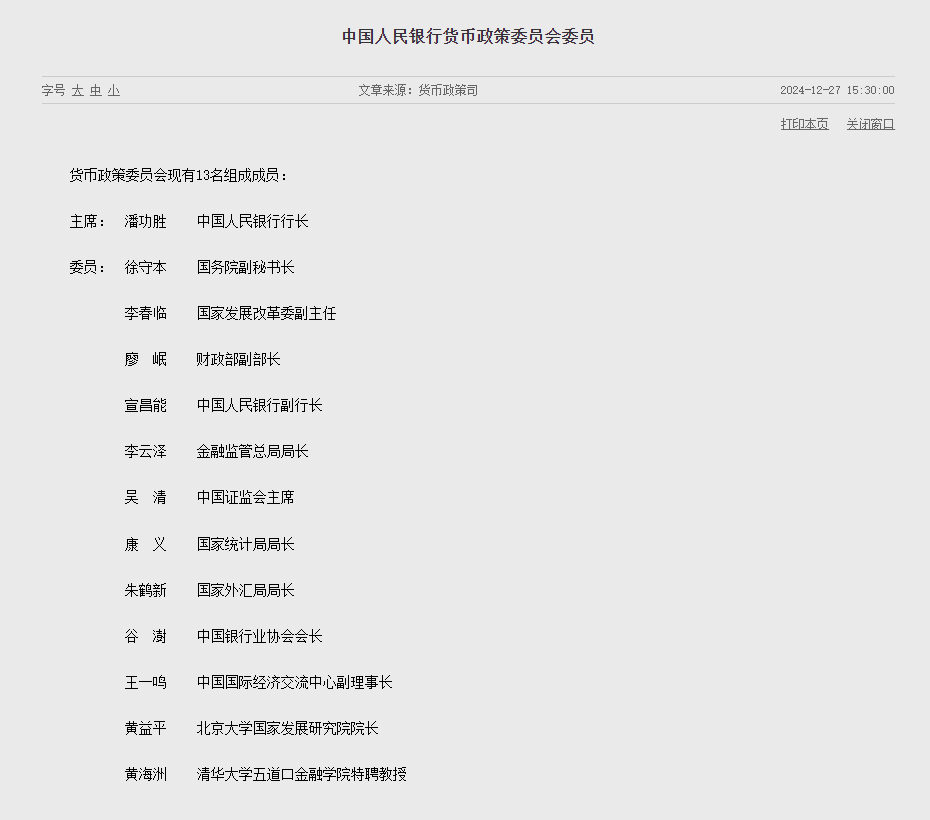Image resolution: width=930 pixels, height=820 pixels.
Task: Click the 打印本页 print link
Action: [804, 124]
